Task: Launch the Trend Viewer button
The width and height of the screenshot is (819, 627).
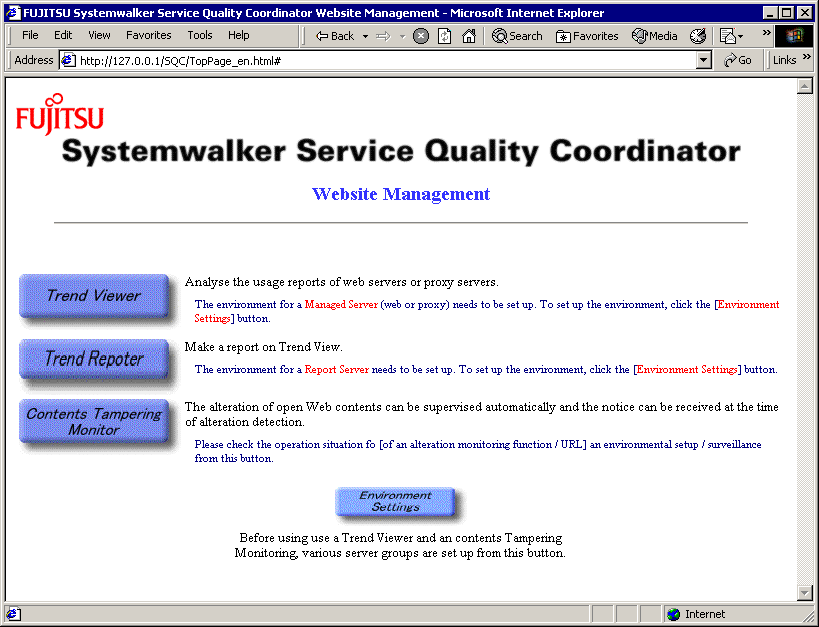Action: point(94,296)
